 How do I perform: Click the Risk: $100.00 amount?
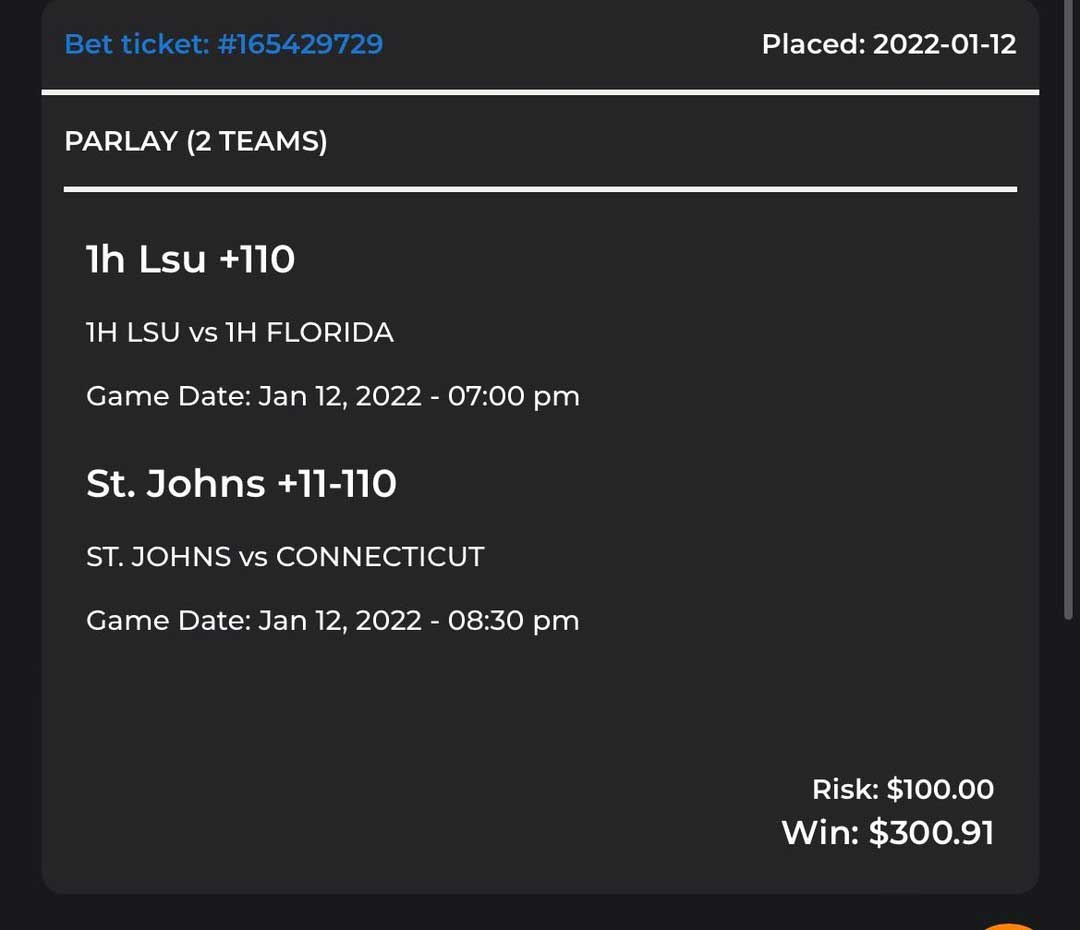click(x=903, y=789)
